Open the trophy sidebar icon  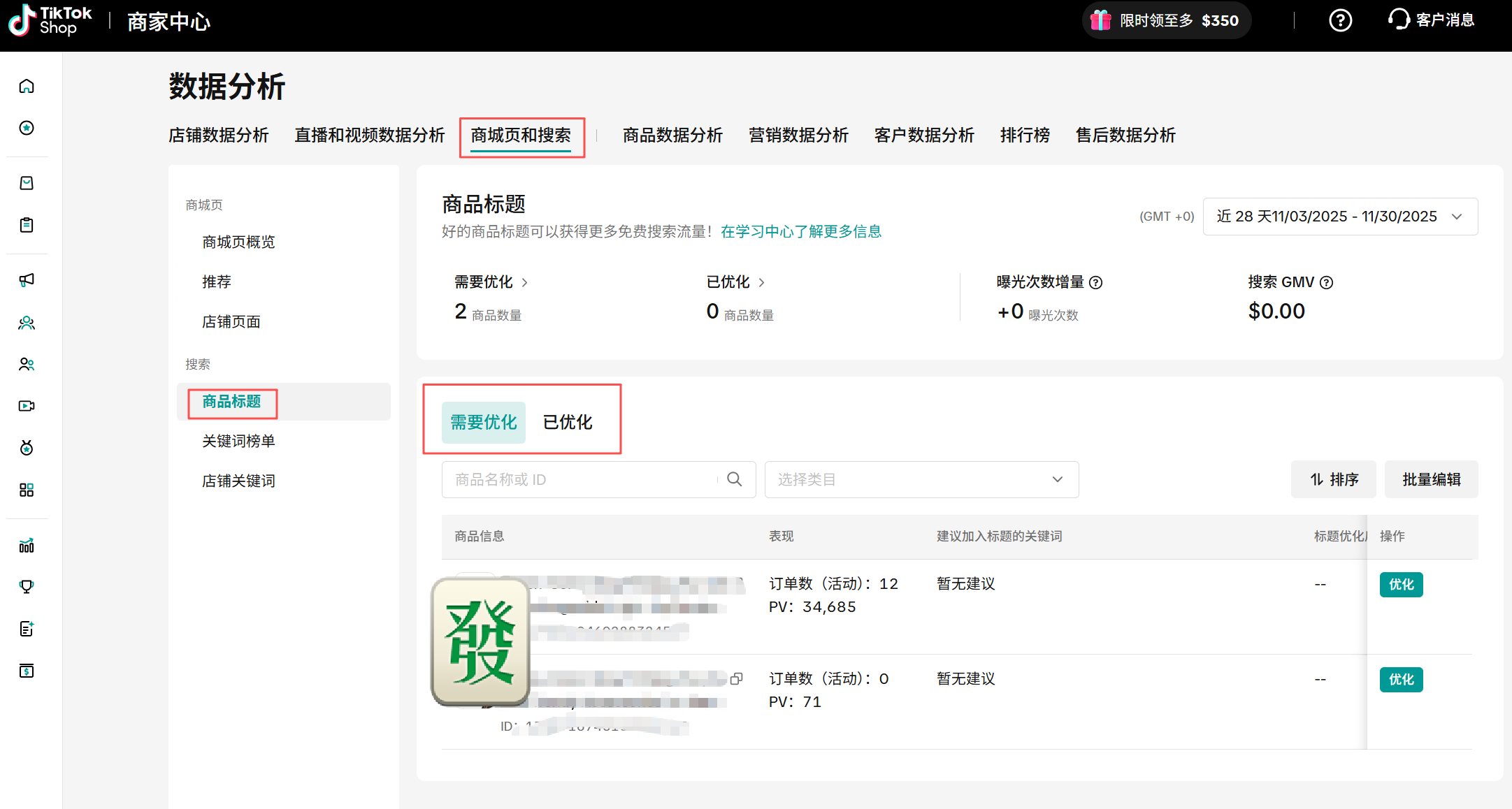[27, 587]
